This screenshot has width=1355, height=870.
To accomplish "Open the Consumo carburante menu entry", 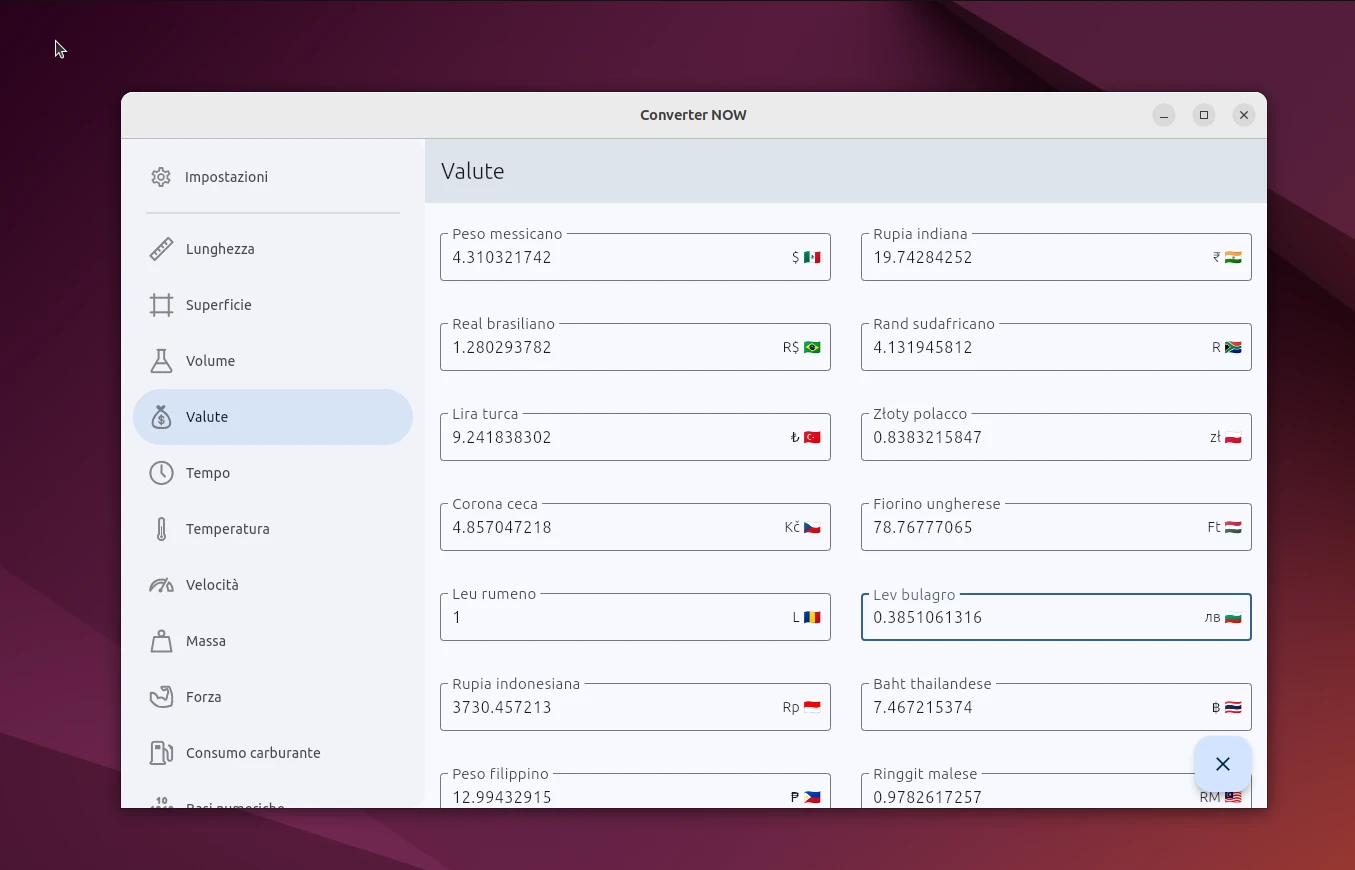I will [x=253, y=753].
